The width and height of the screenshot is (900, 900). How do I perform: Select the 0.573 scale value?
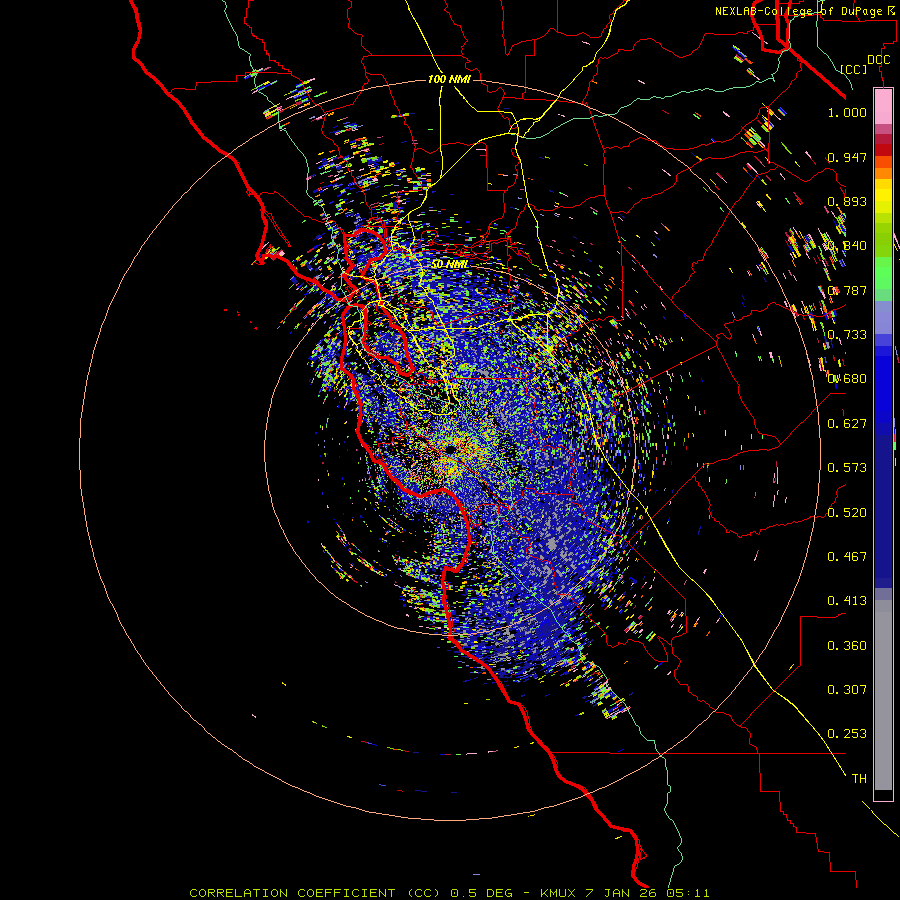point(847,468)
